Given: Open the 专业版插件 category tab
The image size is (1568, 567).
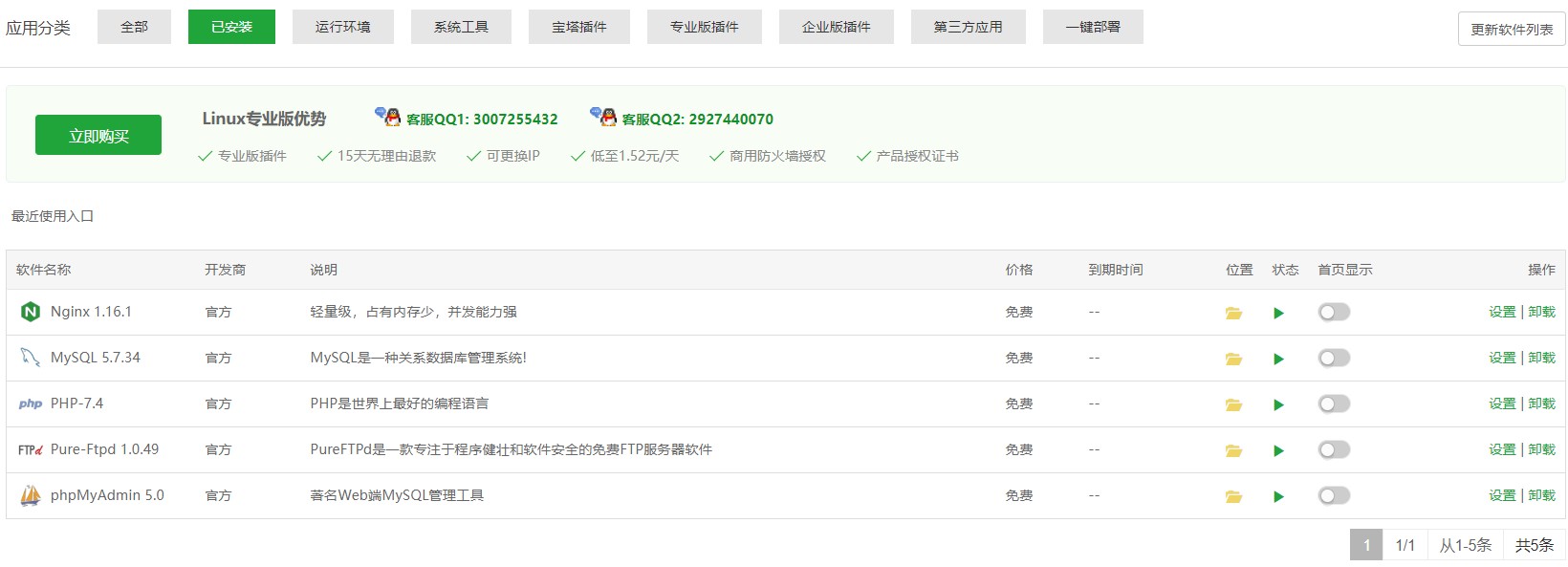Looking at the screenshot, I should [705, 27].
